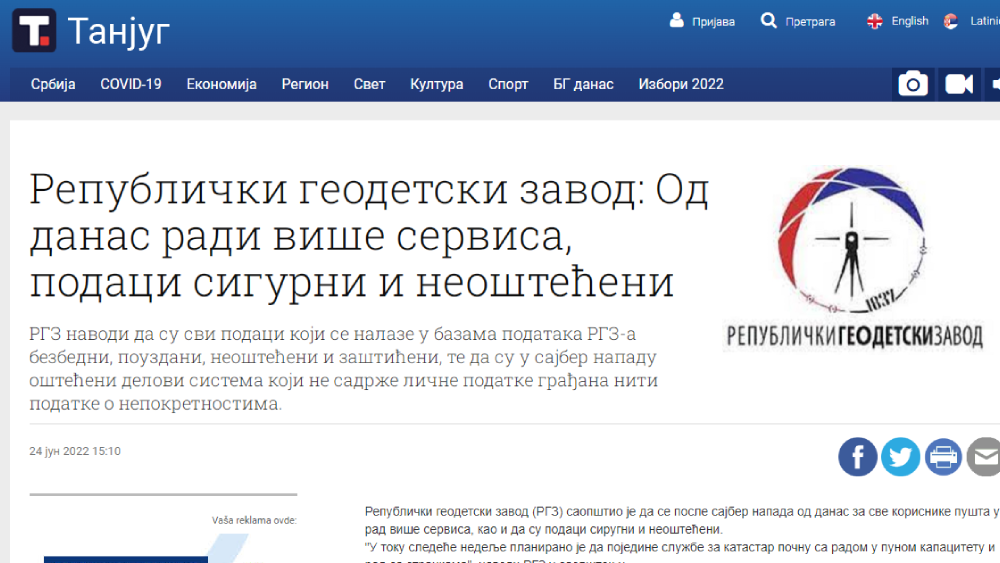
Task: Open the Спорт menu section
Action: point(508,84)
